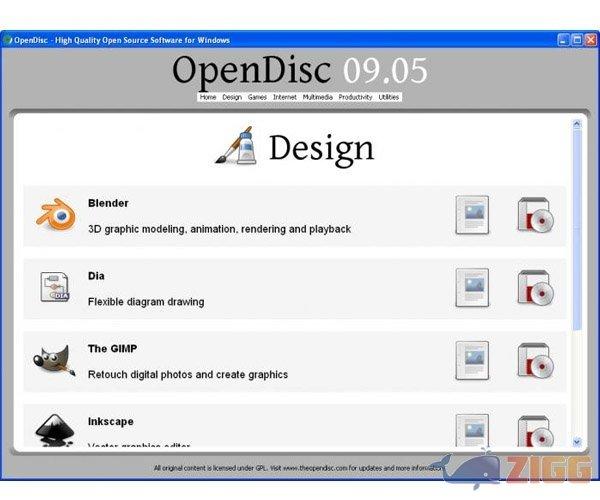Click the paintbrush icon beside the Design heading

coord(238,147)
